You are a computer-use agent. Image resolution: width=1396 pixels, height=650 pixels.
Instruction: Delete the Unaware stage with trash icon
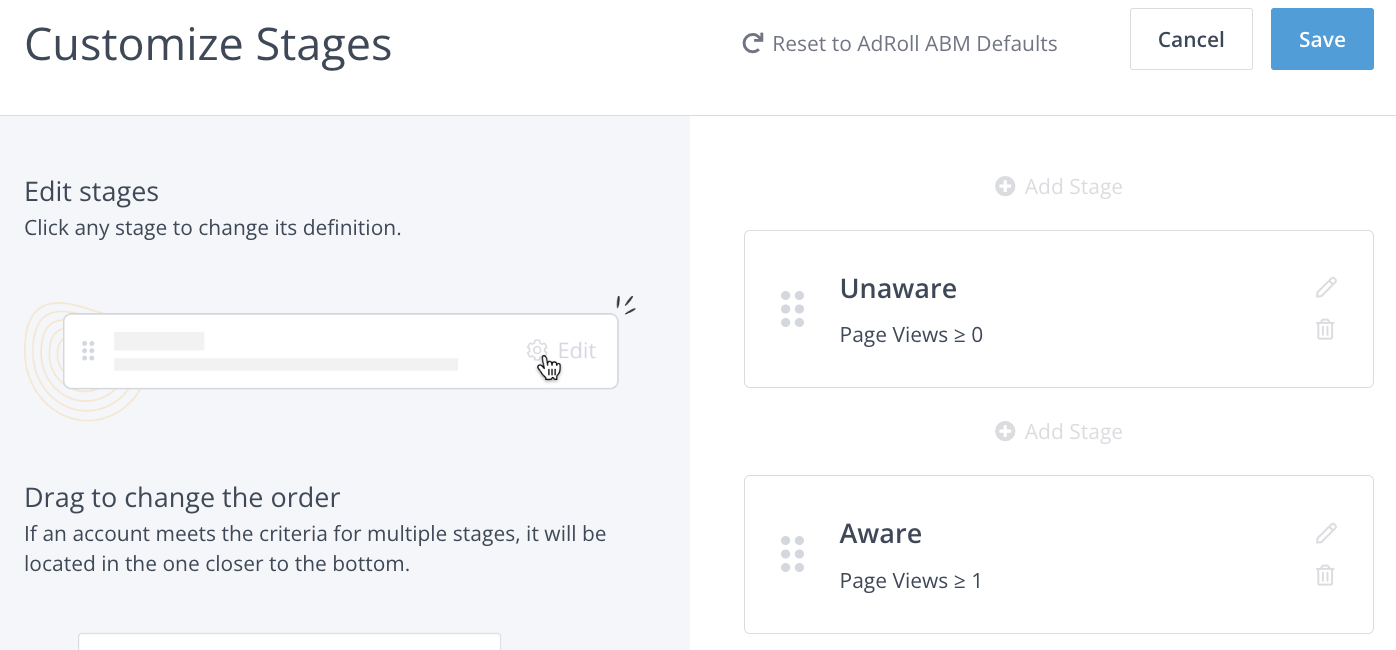(x=1325, y=329)
